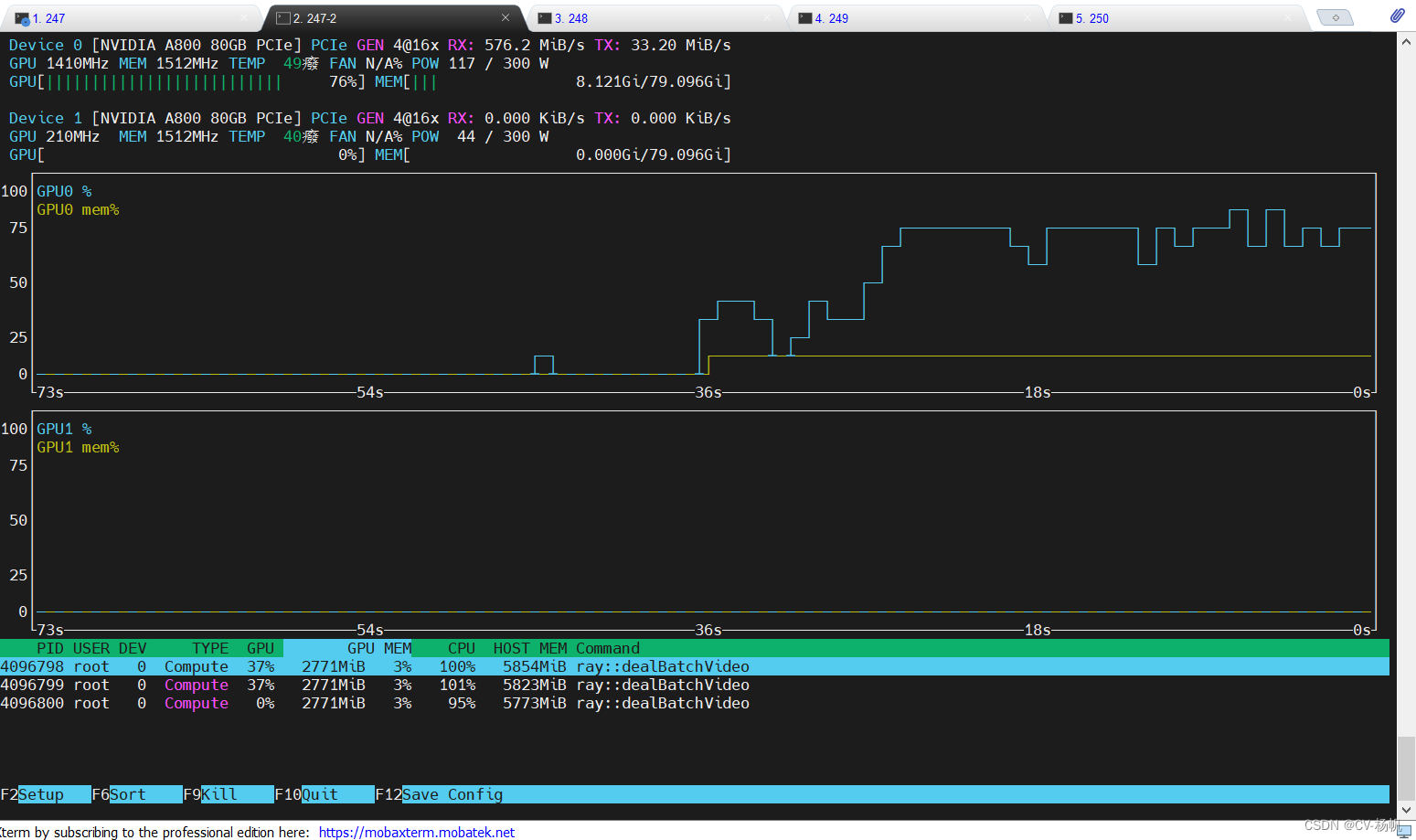Viewport: 1416px width, 840px height.
Task: Click the GPU1 % graph legend
Action: pos(64,429)
